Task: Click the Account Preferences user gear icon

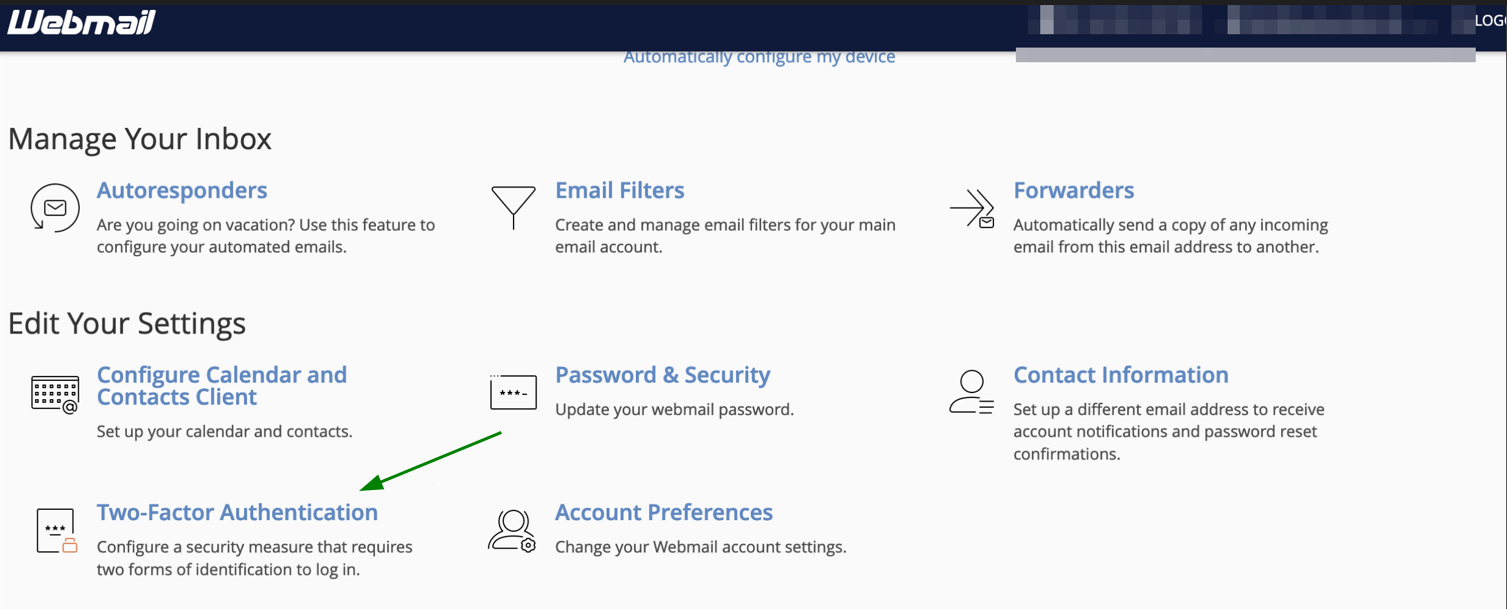Action: coord(512,530)
